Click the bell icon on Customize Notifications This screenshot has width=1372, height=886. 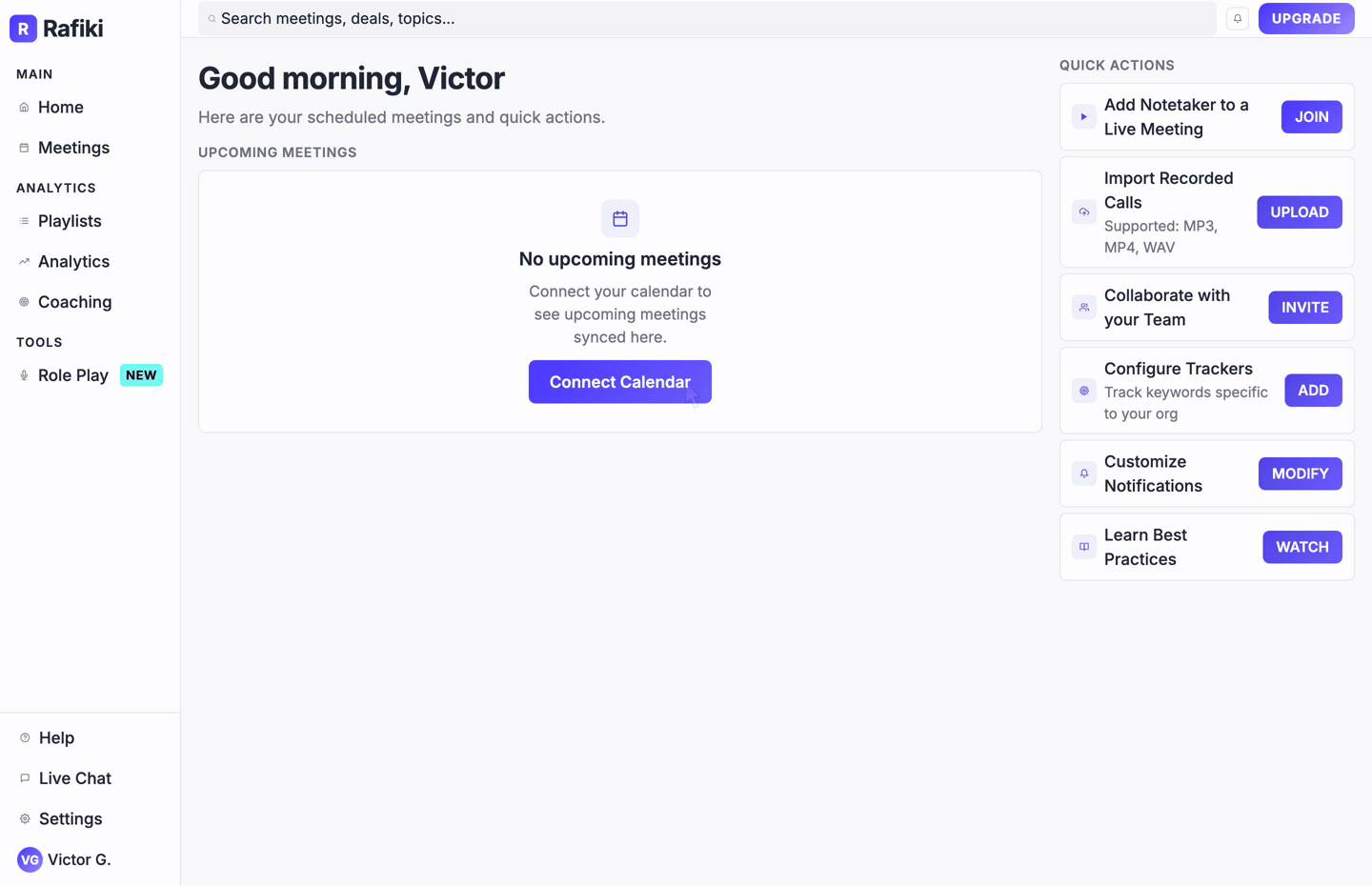(1083, 473)
